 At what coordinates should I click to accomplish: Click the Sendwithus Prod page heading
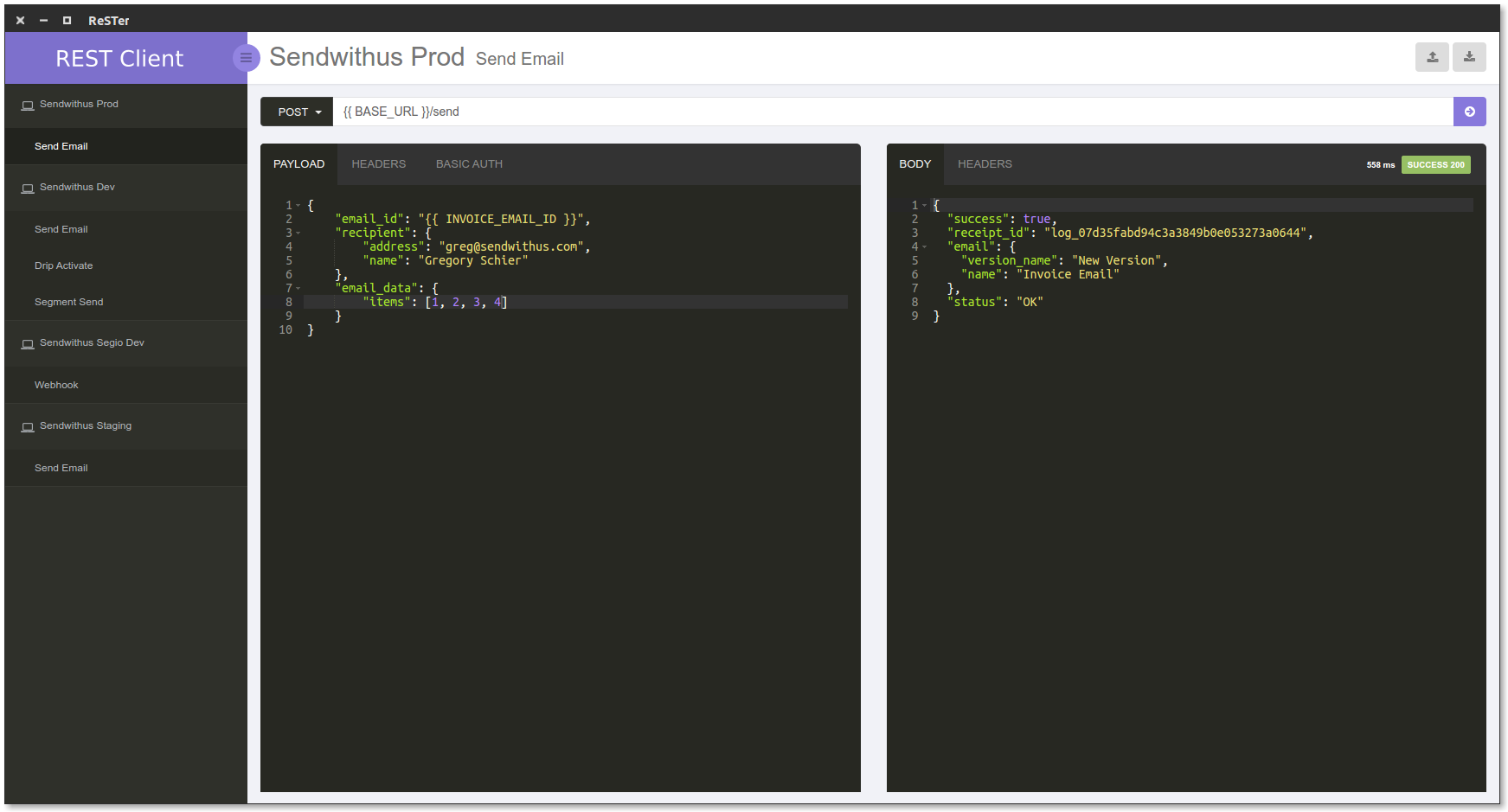367,57
